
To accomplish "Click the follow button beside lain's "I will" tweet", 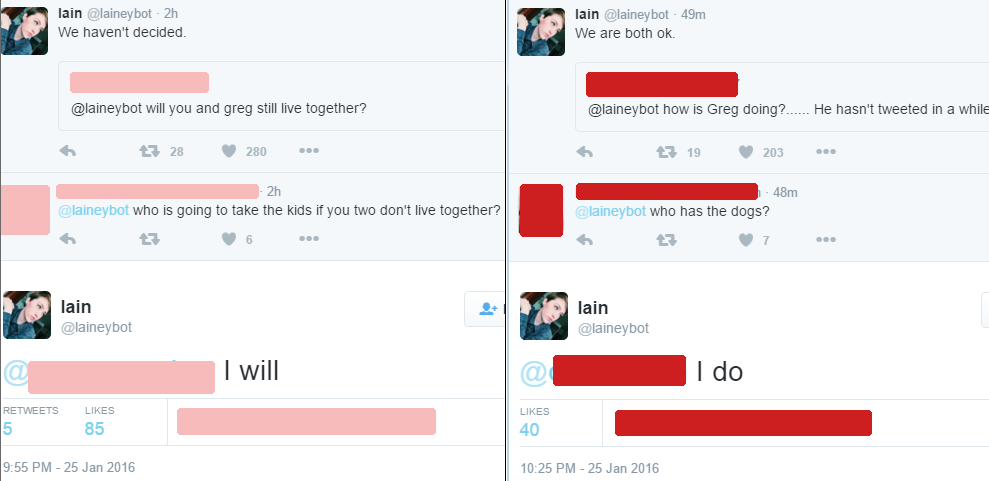I will pos(484,309).
